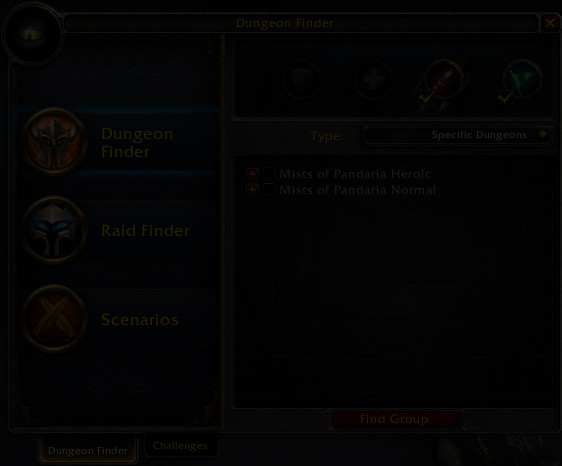Select the Mists of Pandaria Normal label

[357, 190]
